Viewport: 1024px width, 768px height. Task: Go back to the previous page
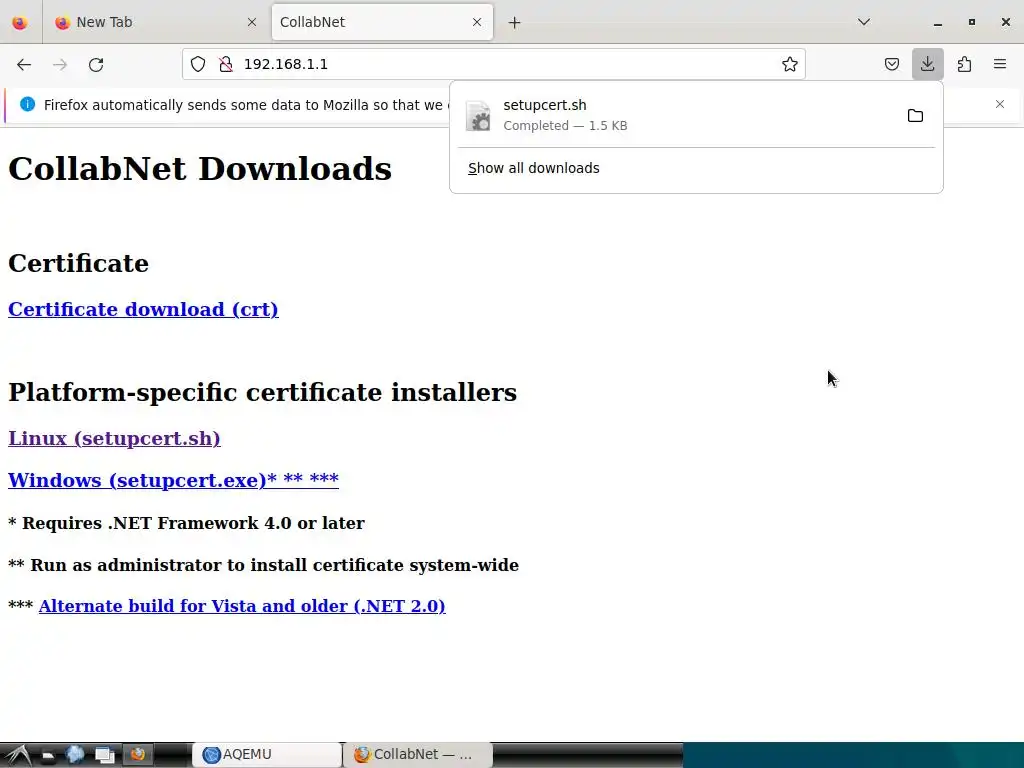(24, 64)
